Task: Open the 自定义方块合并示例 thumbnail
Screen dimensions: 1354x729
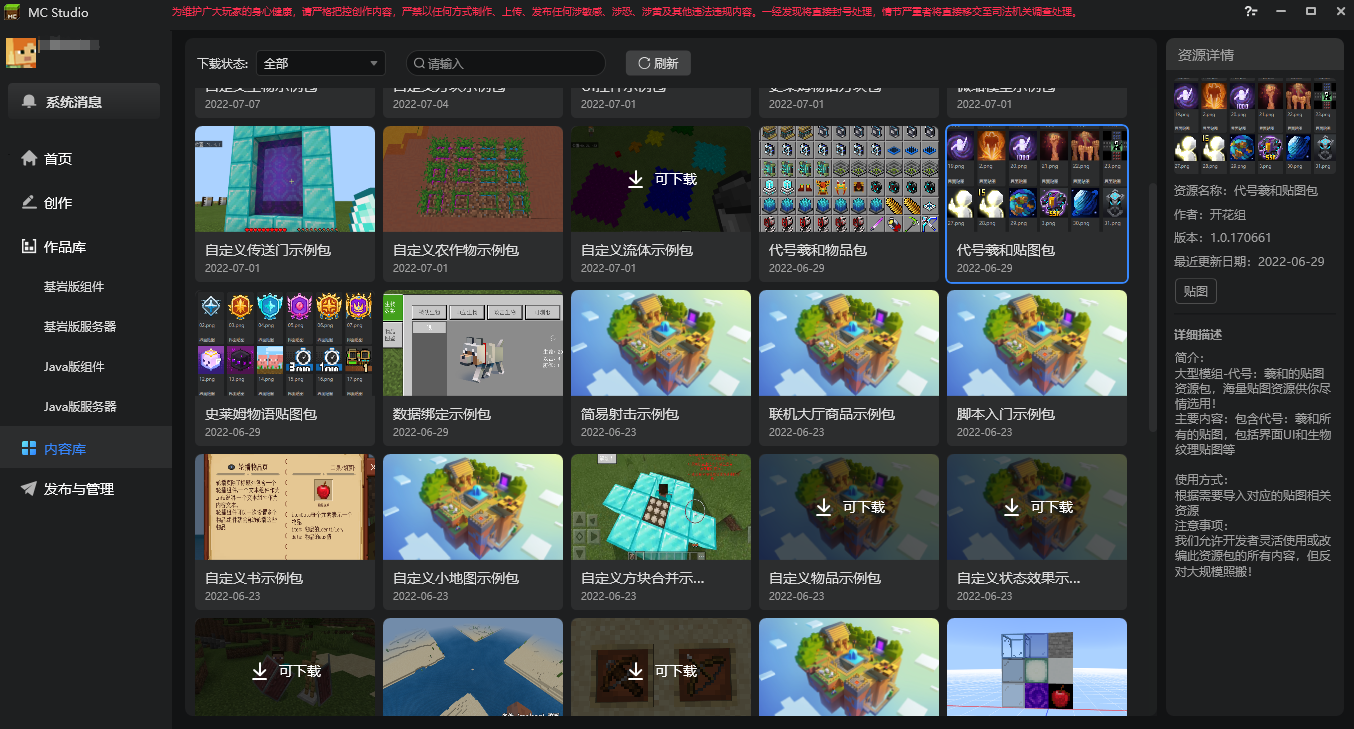Action: pyautogui.click(x=661, y=507)
